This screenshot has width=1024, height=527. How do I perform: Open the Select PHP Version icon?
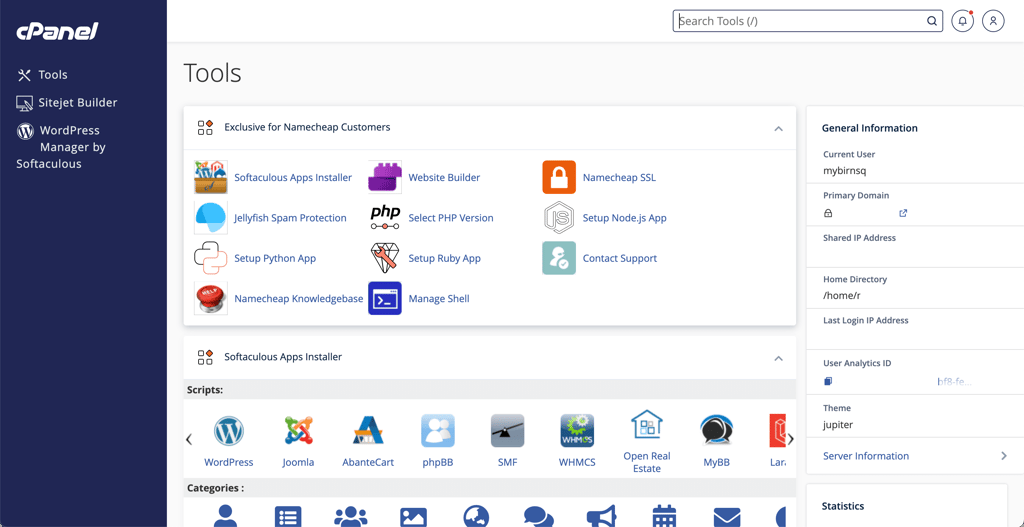[x=385, y=217]
